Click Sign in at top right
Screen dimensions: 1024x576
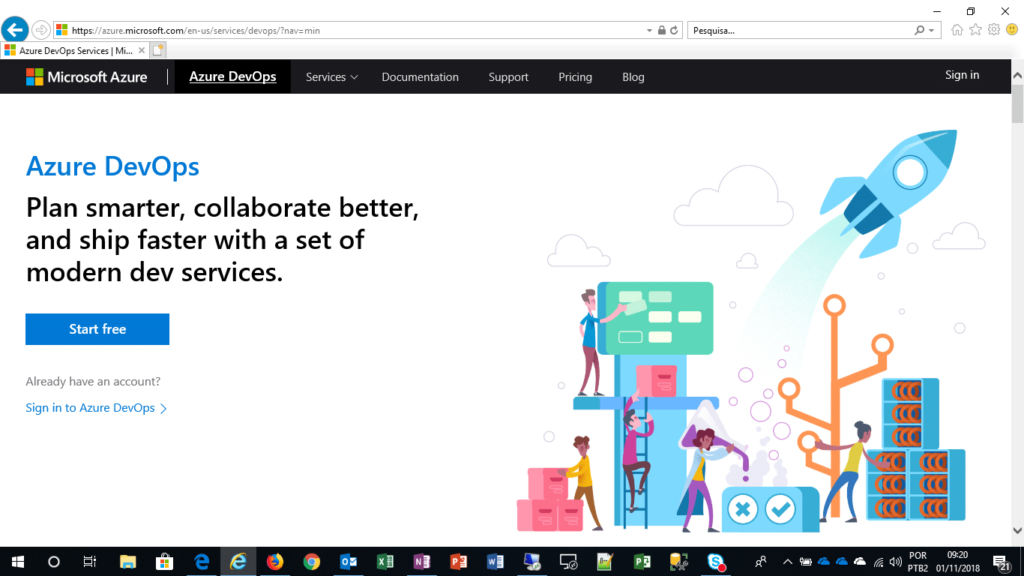[x=962, y=75]
